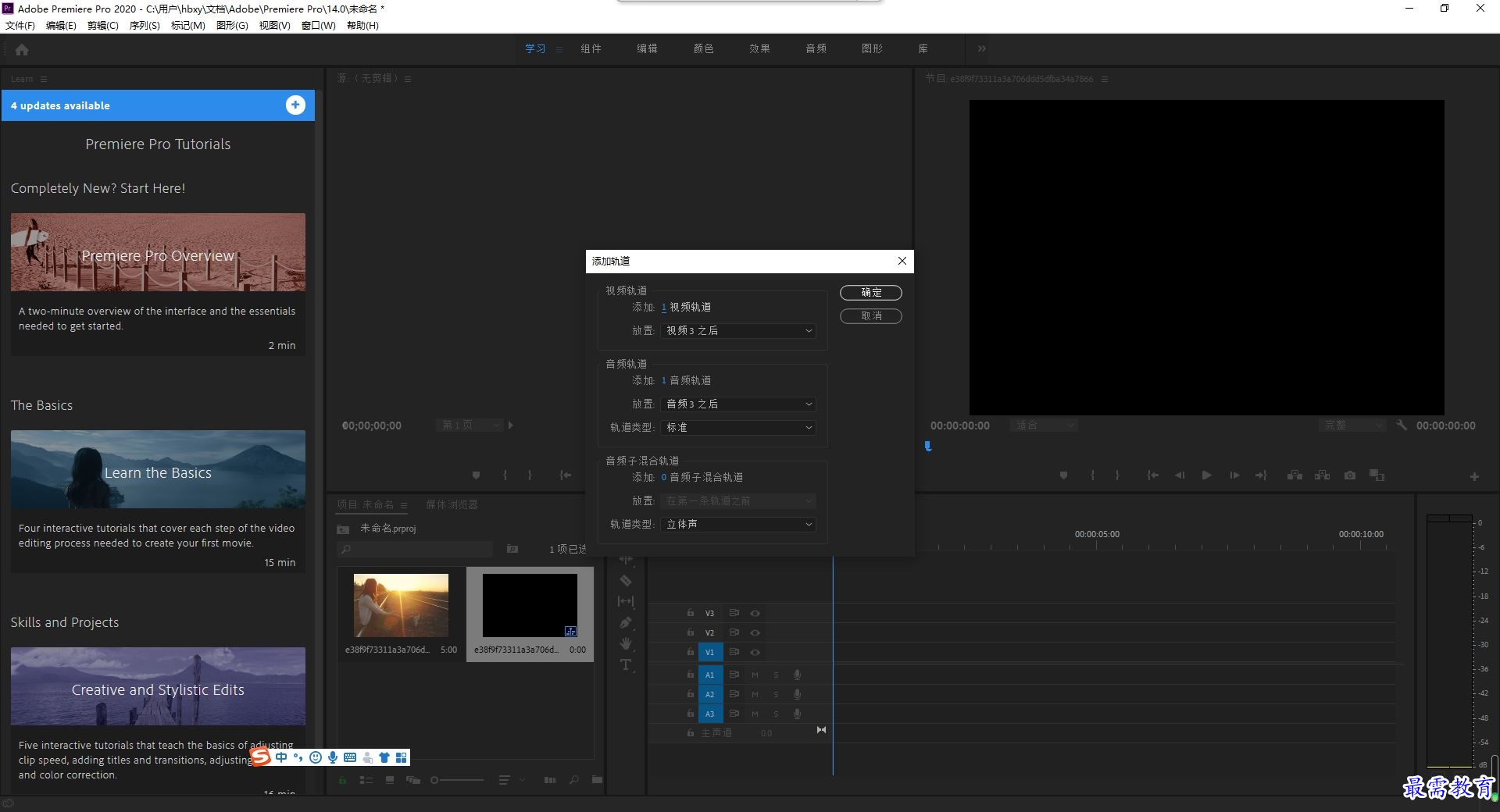This screenshot has height=812, width=1500.
Task: Add marker in the Program monitor
Action: click(1063, 475)
